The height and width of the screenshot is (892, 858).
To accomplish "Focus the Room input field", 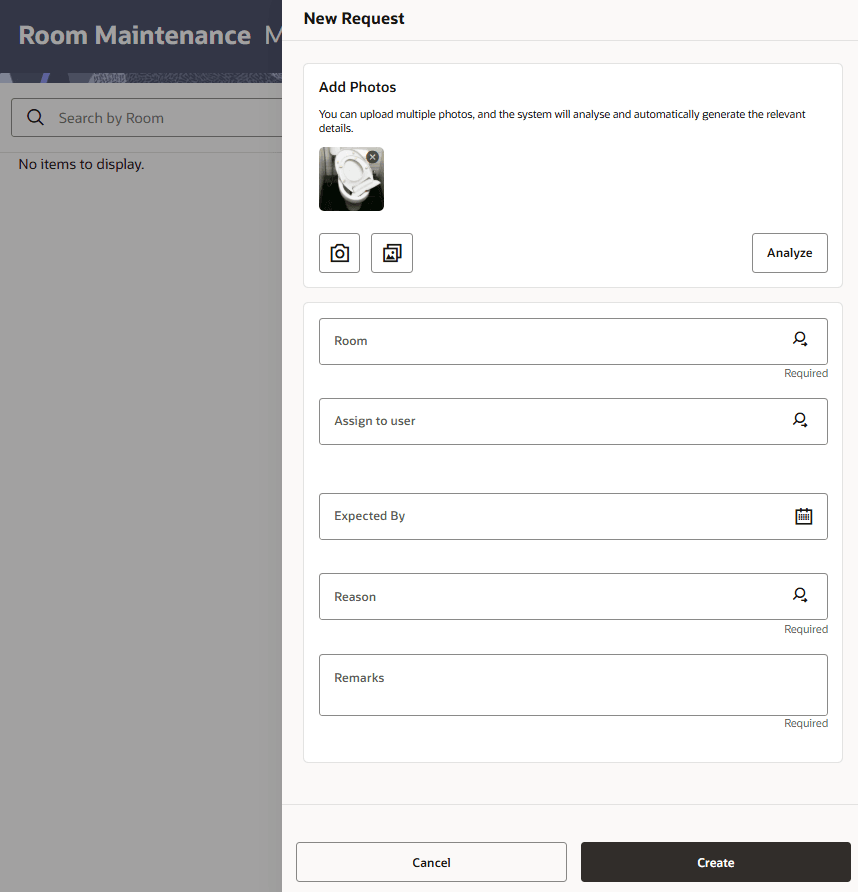I will tap(573, 341).
